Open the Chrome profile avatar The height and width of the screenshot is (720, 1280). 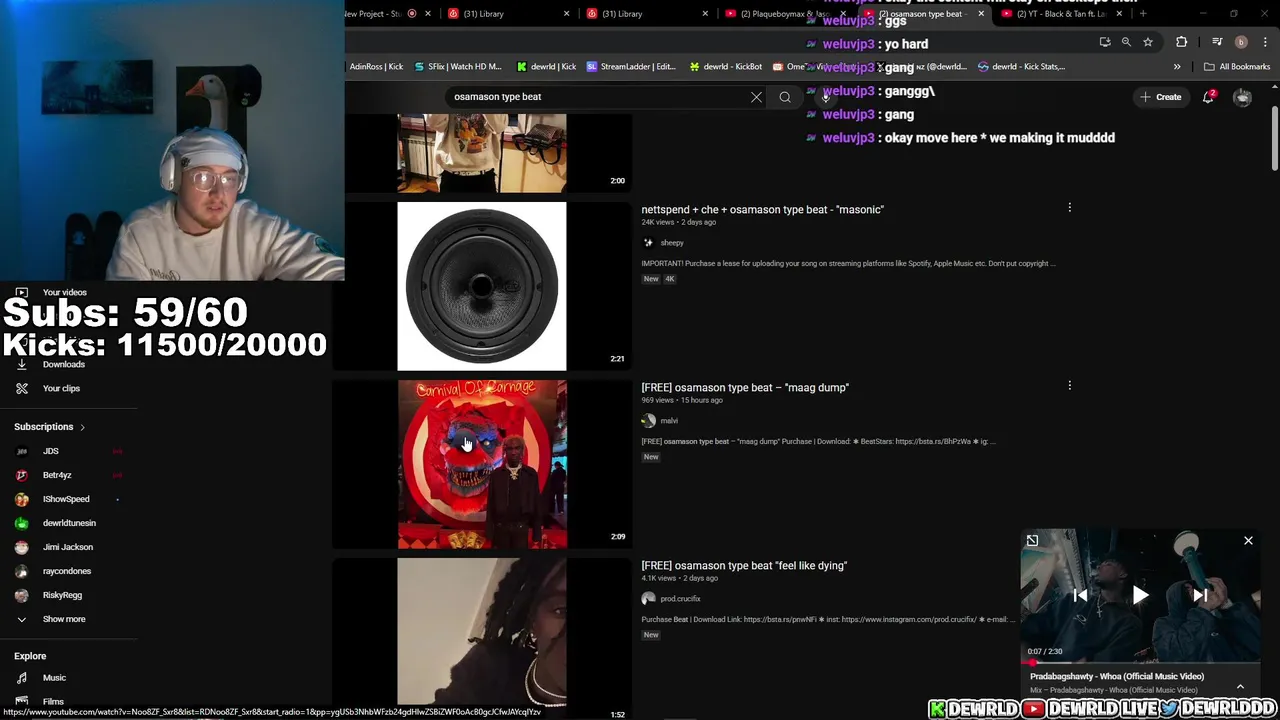1241,42
